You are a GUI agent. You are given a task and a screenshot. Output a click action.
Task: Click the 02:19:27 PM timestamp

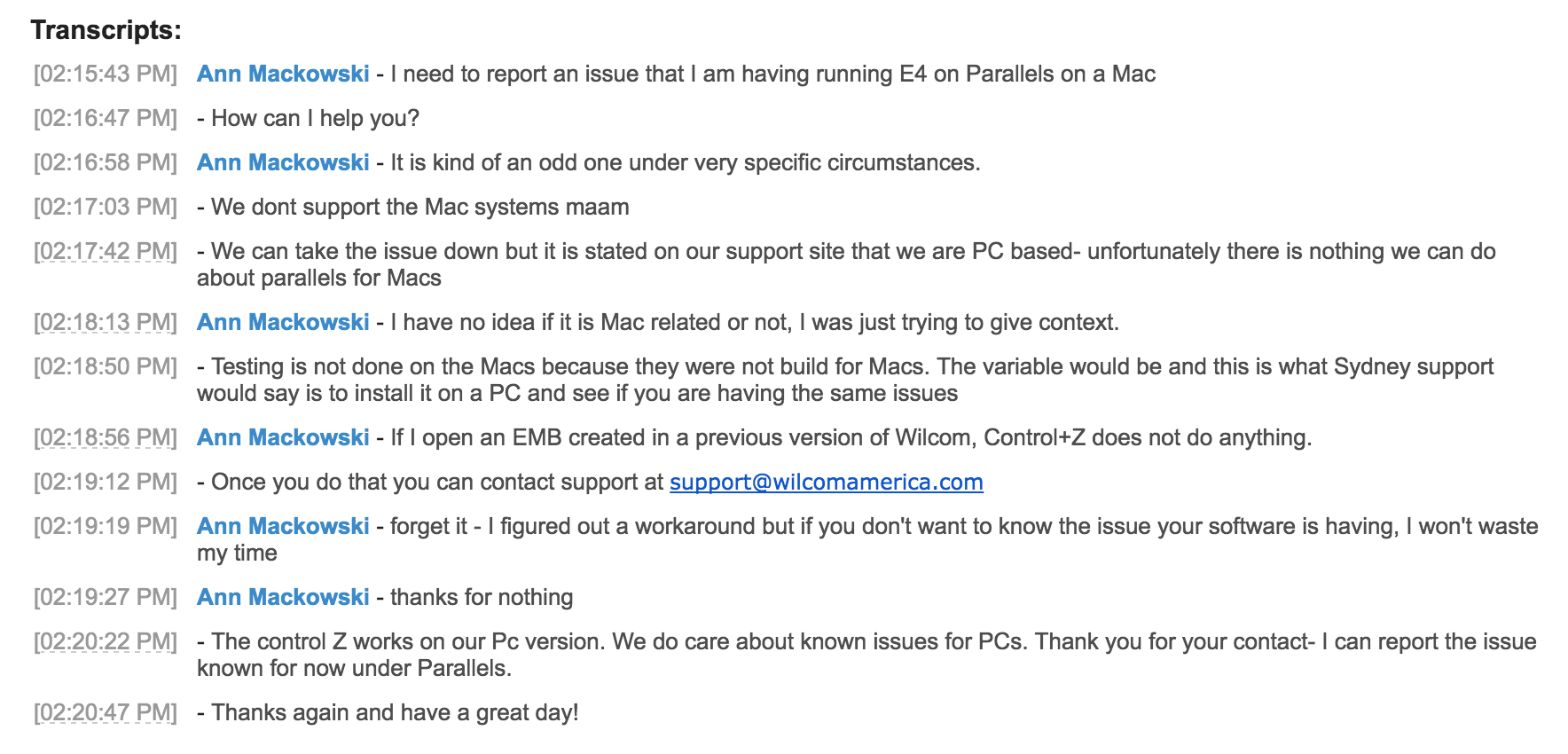click(106, 597)
